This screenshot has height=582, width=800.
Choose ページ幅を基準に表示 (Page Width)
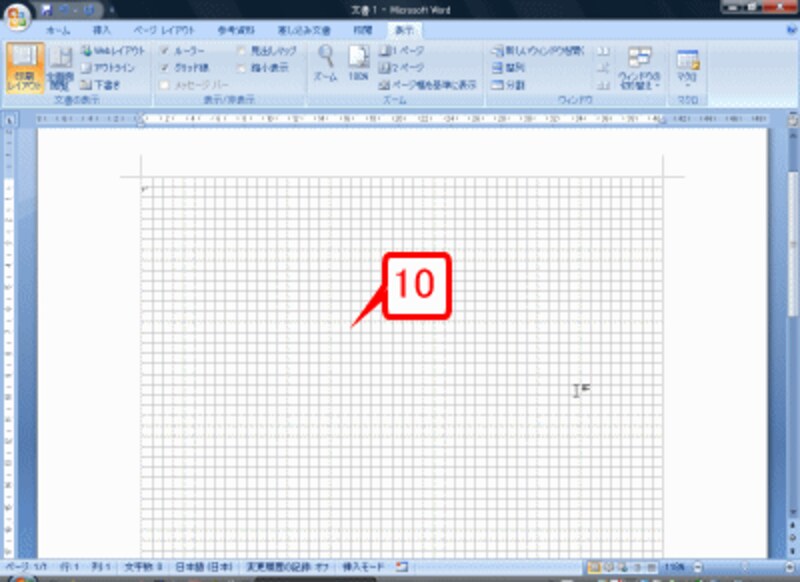tap(428, 85)
